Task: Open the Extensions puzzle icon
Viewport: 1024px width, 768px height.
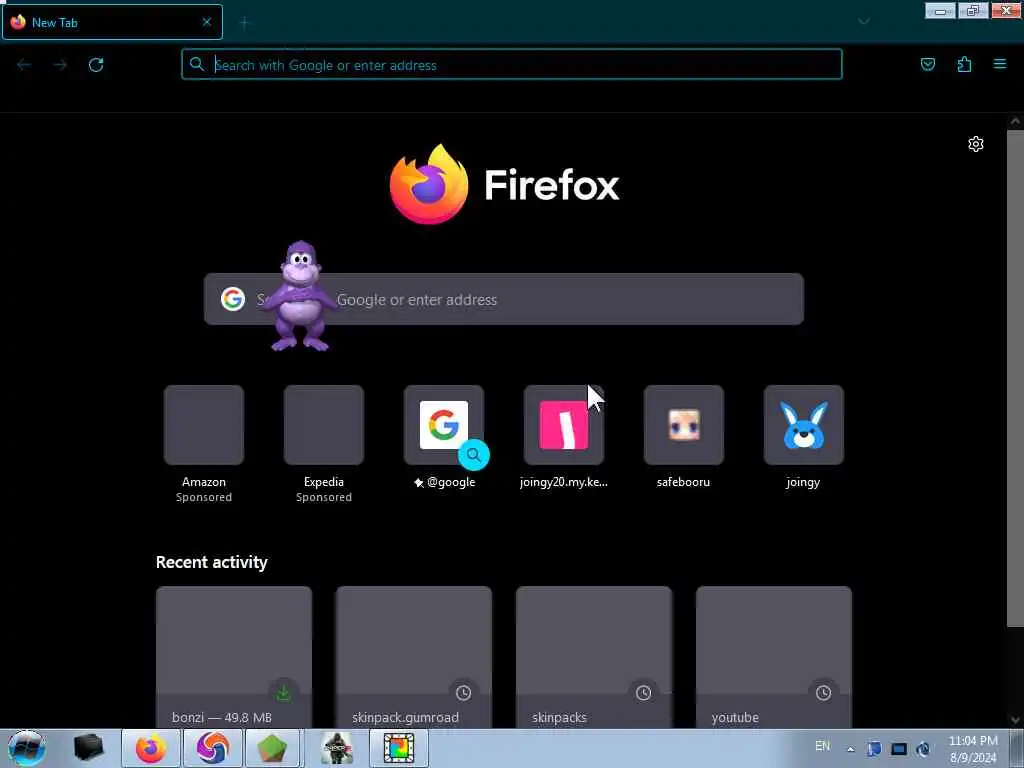Action: point(964,64)
